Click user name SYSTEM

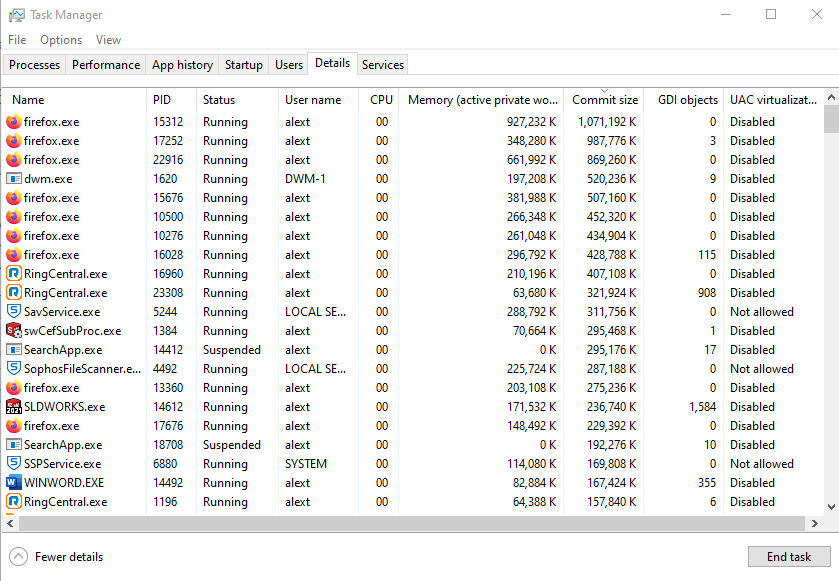[306, 464]
